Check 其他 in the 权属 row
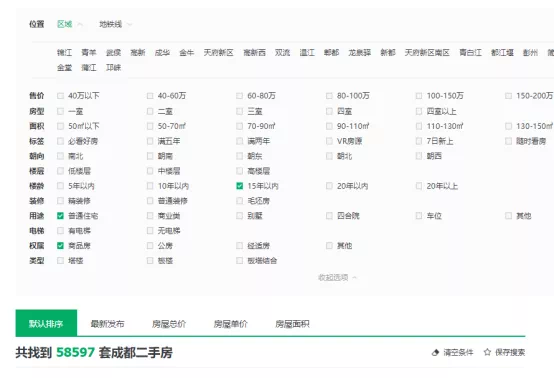554x378 pixels. pos(329,246)
